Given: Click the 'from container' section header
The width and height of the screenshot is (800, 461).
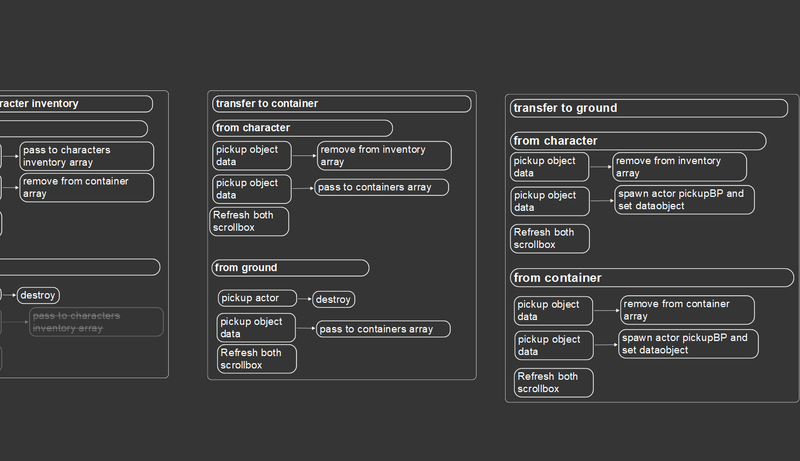Looking at the screenshot, I should (x=652, y=278).
